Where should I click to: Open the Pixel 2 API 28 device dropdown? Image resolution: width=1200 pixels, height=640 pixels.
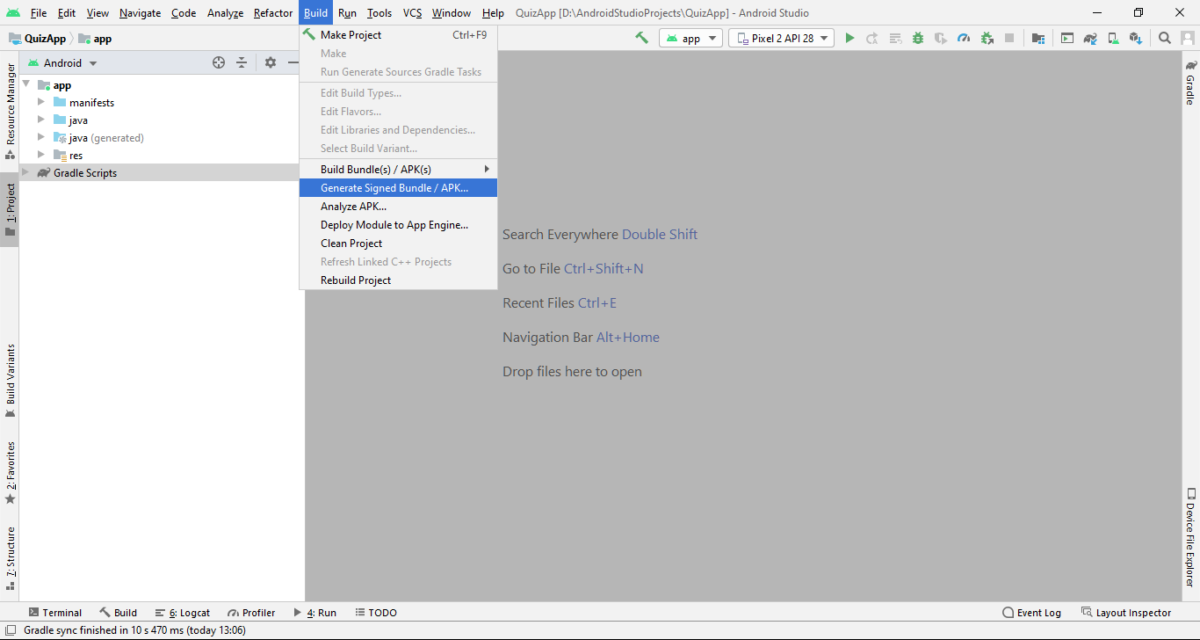coord(782,38)
